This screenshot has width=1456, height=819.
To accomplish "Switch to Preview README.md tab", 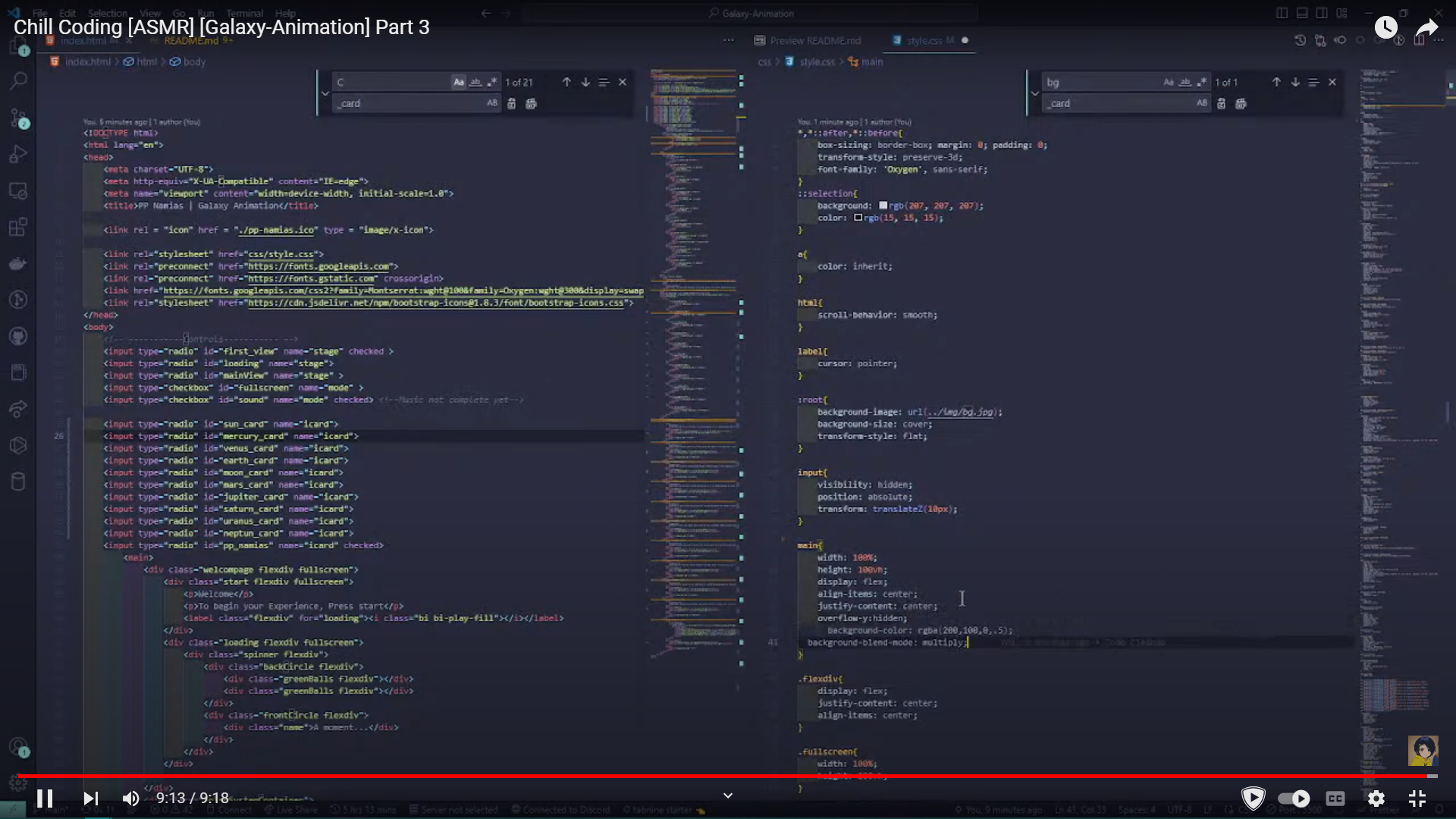I will (x=808, y=40).
